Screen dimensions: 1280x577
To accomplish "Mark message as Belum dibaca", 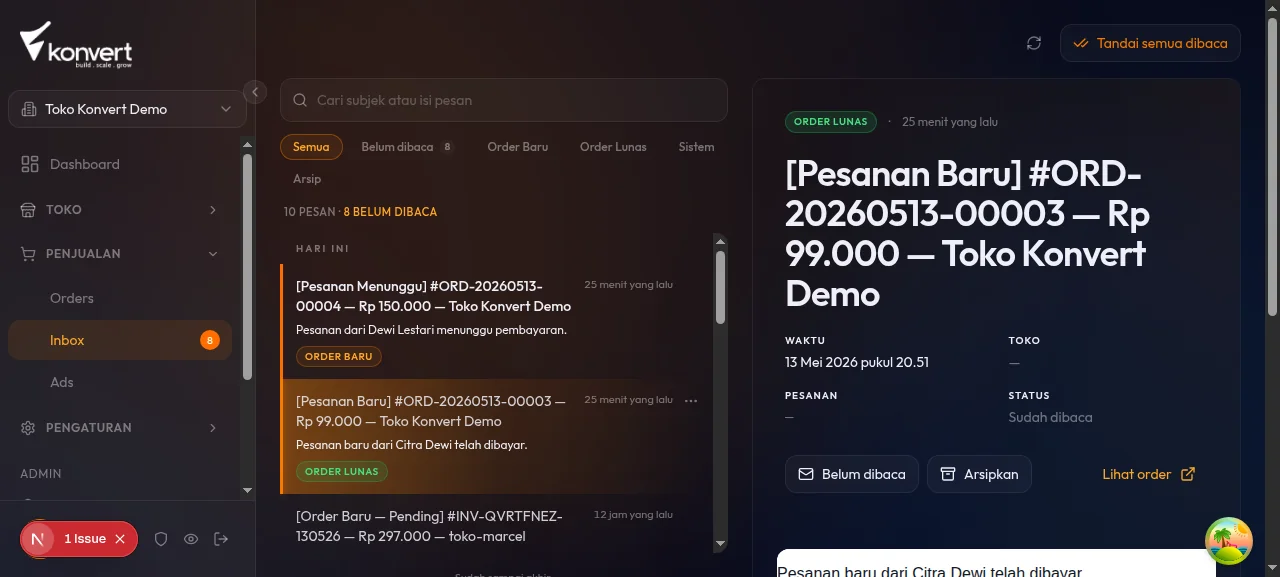I will coord(852,474).
